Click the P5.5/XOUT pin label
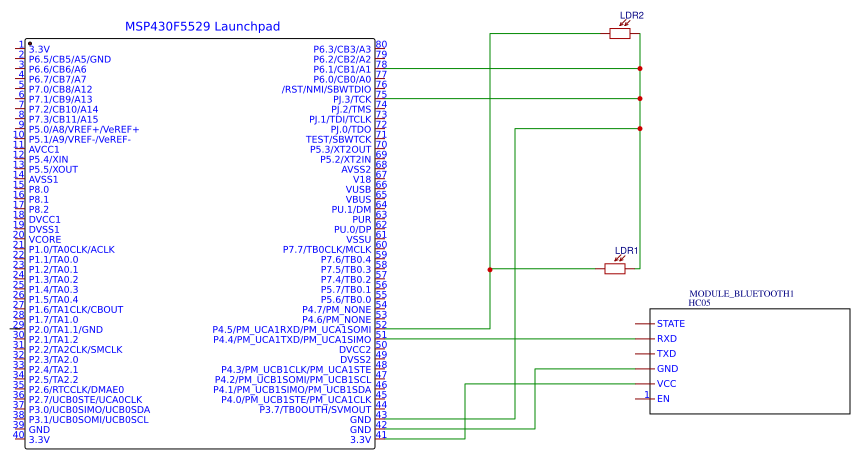Screen dimensions: 860x459 click(53, 169)
